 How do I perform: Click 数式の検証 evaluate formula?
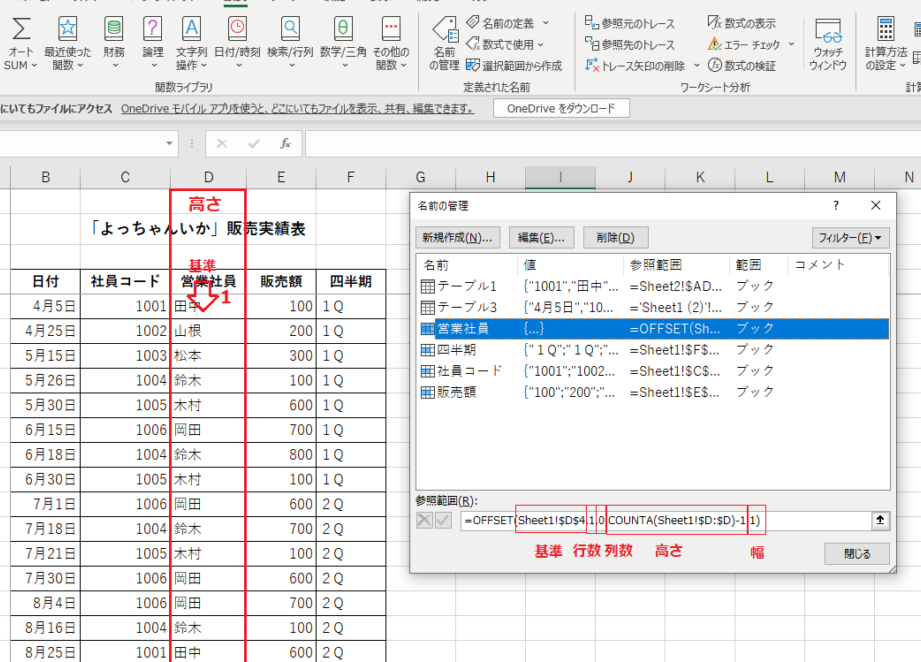tap(741, 66)
